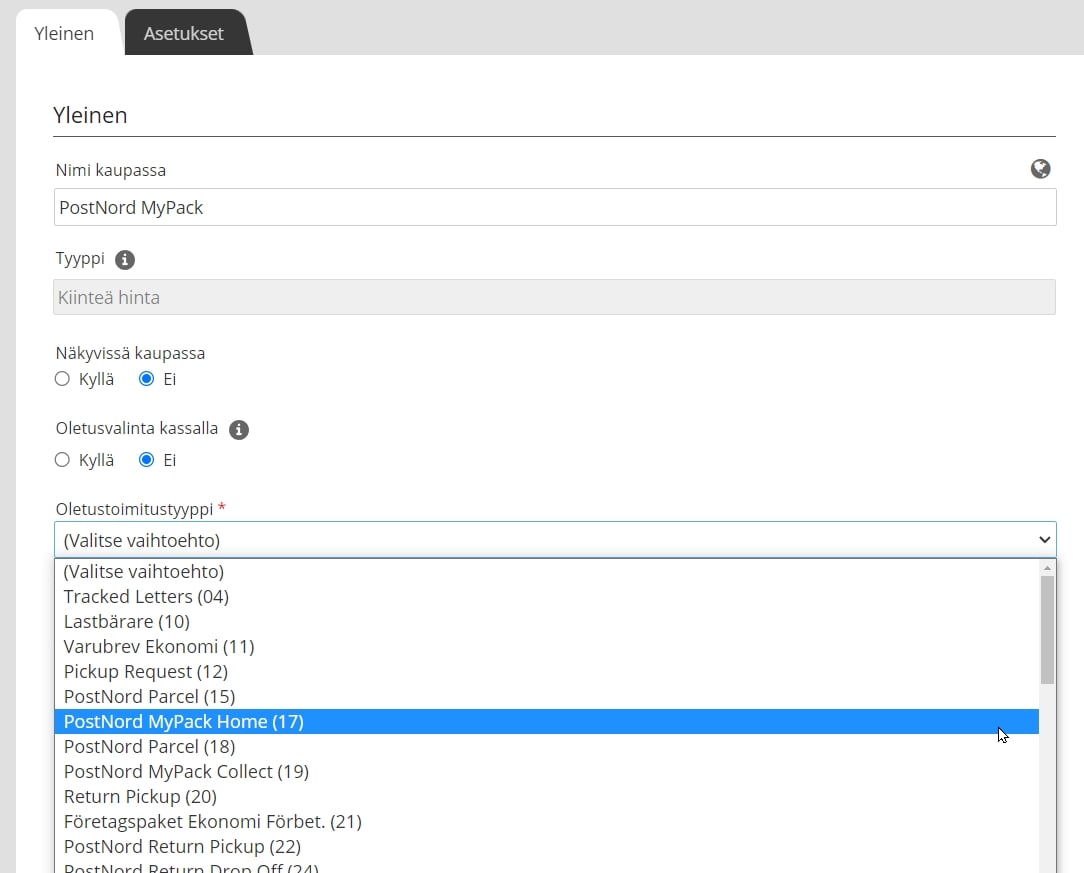Choose Pickup Request (12) option
Screen dimensions: 1084x873
click(x=547, y=671)
